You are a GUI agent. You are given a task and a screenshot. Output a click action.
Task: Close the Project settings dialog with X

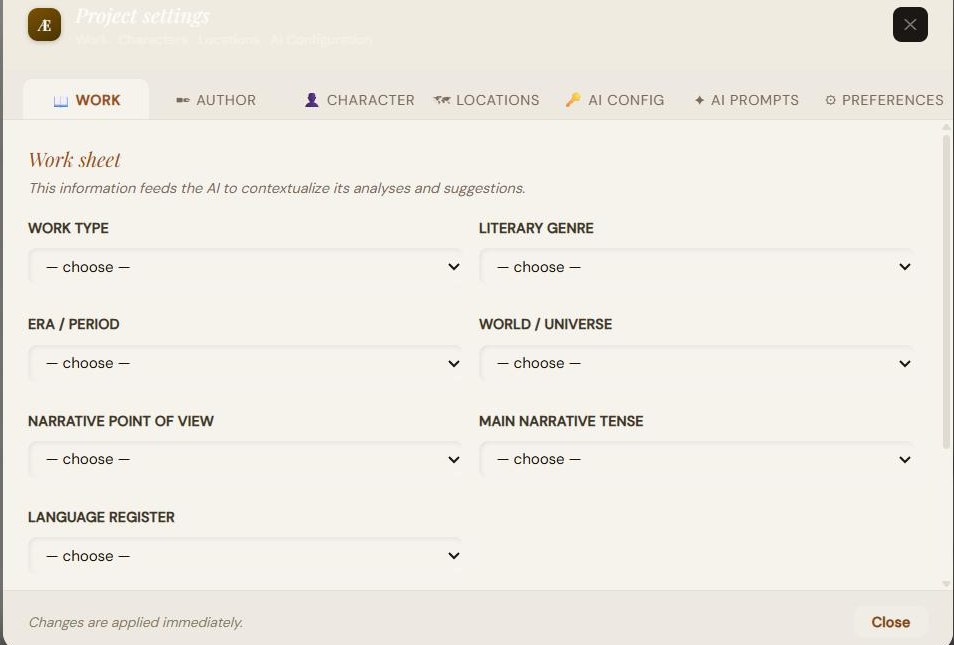(x=910, y=24)
